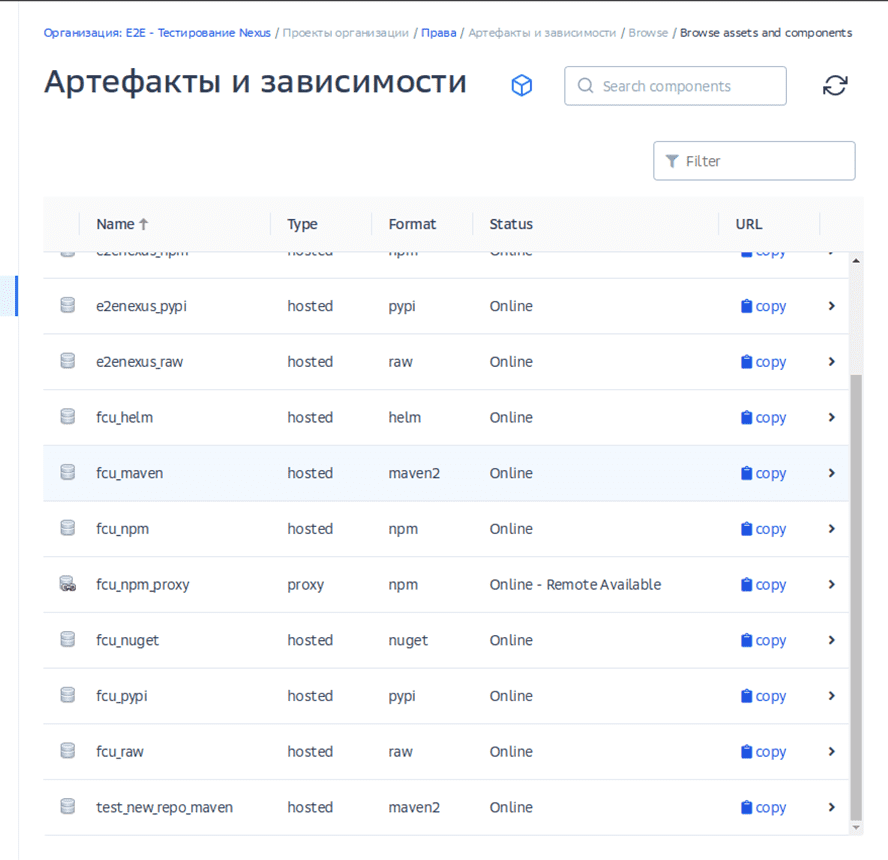The height and width of the screenshot is (860, 888).
Task: Click the clipboard copy icon for fcu_maven
Action: 746,473
